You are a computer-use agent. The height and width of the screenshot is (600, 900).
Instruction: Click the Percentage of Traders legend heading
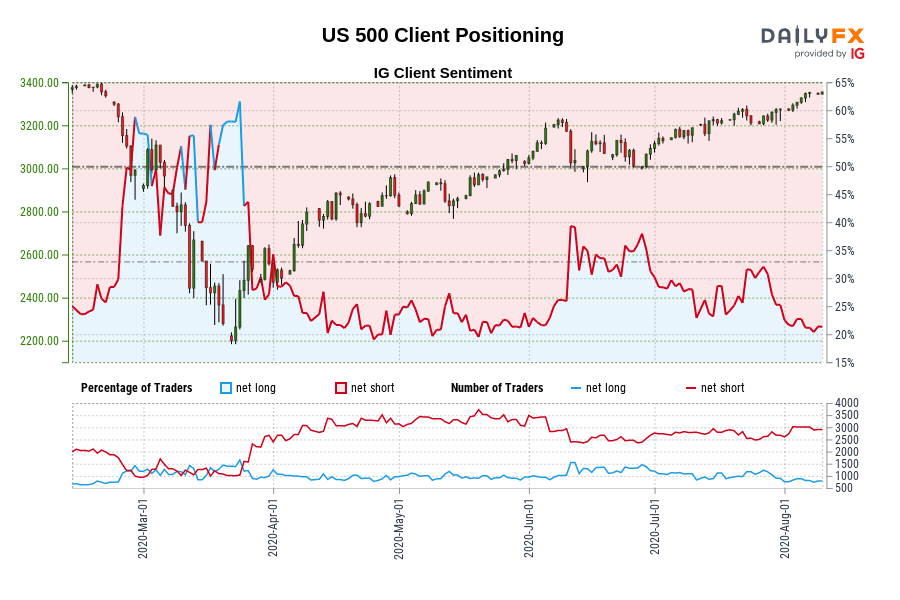(137, 388)
